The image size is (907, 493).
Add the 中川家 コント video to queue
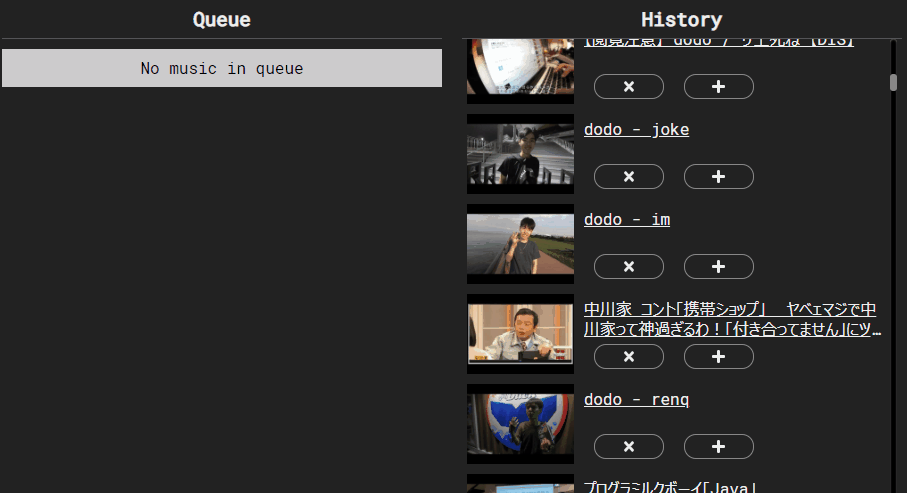pos(718,356)
